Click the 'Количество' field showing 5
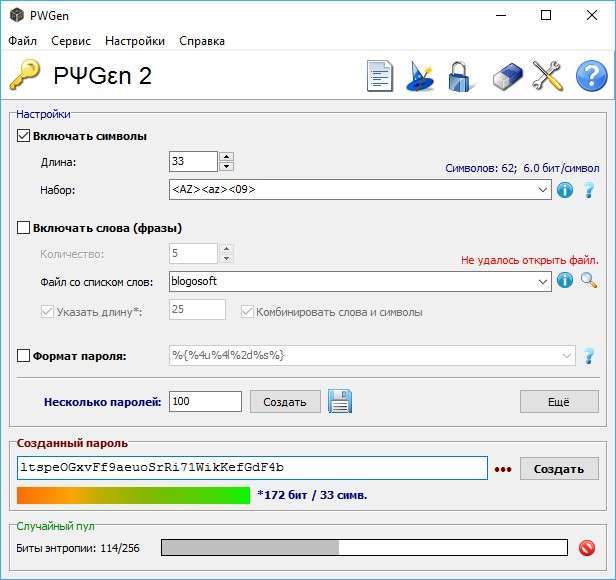Screen dimensions: 616x580 tap(193, 253)
